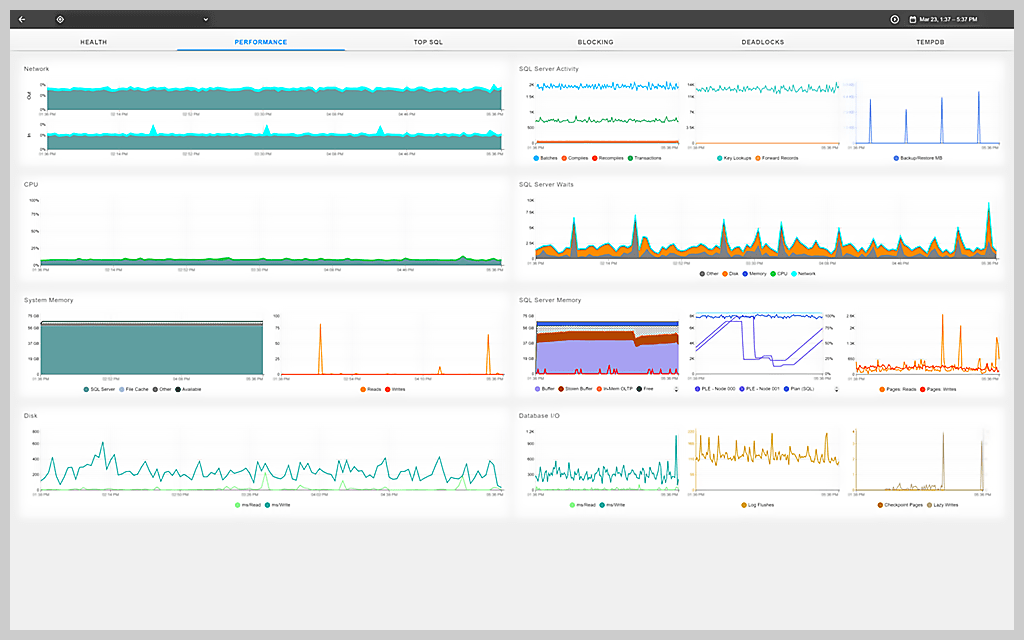Viewport: 1024px width, 640px height.
Task: Click the target icon in top bar
Action: [60, 19]
